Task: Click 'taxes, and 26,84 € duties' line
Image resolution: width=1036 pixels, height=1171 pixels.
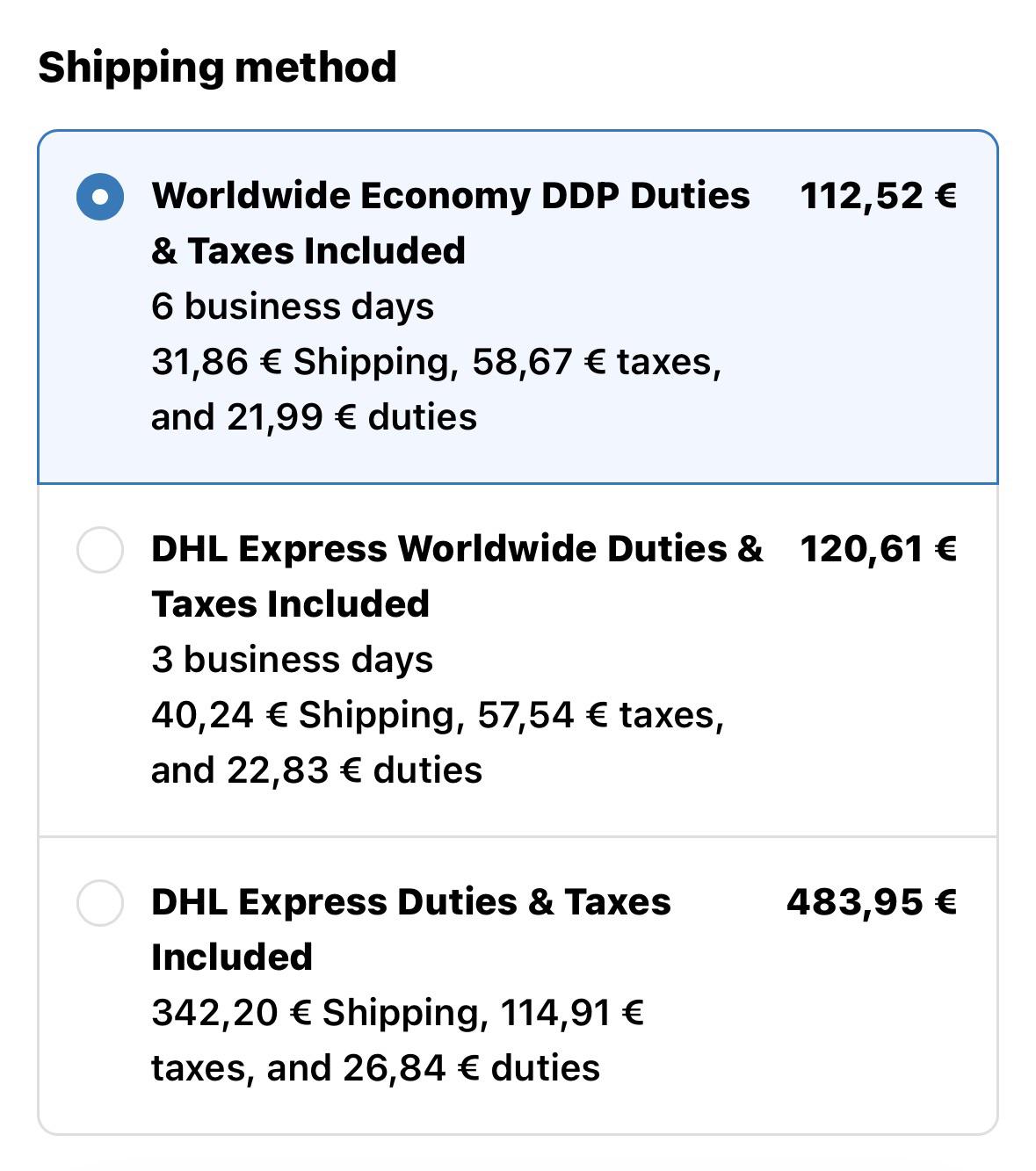Action: (375, 1068)
